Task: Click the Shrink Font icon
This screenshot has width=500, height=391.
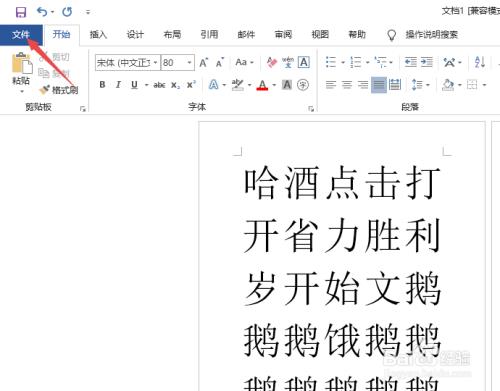Action: coord(220,62)
